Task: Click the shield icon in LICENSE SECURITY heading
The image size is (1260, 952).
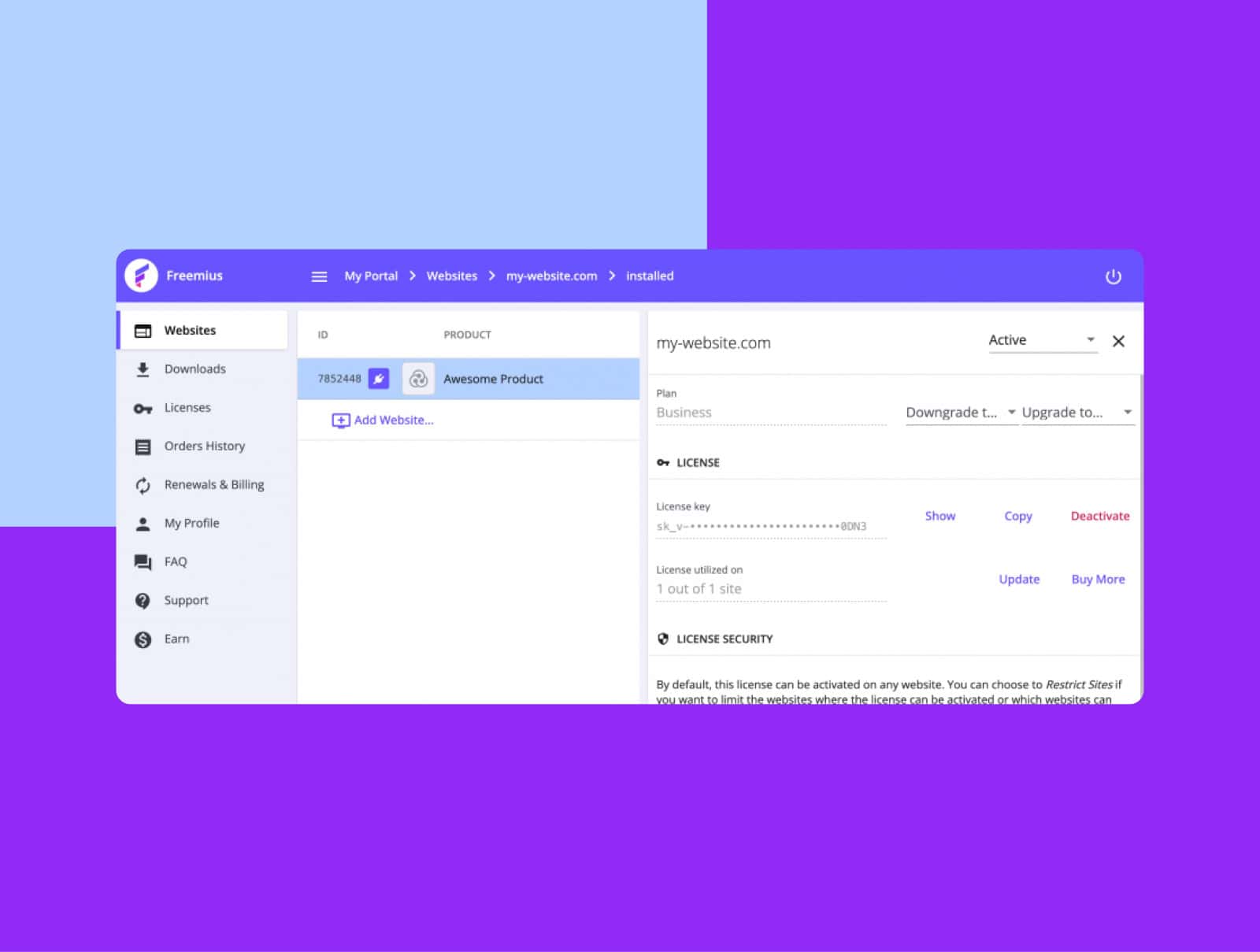Action: (x=663, y=639)
